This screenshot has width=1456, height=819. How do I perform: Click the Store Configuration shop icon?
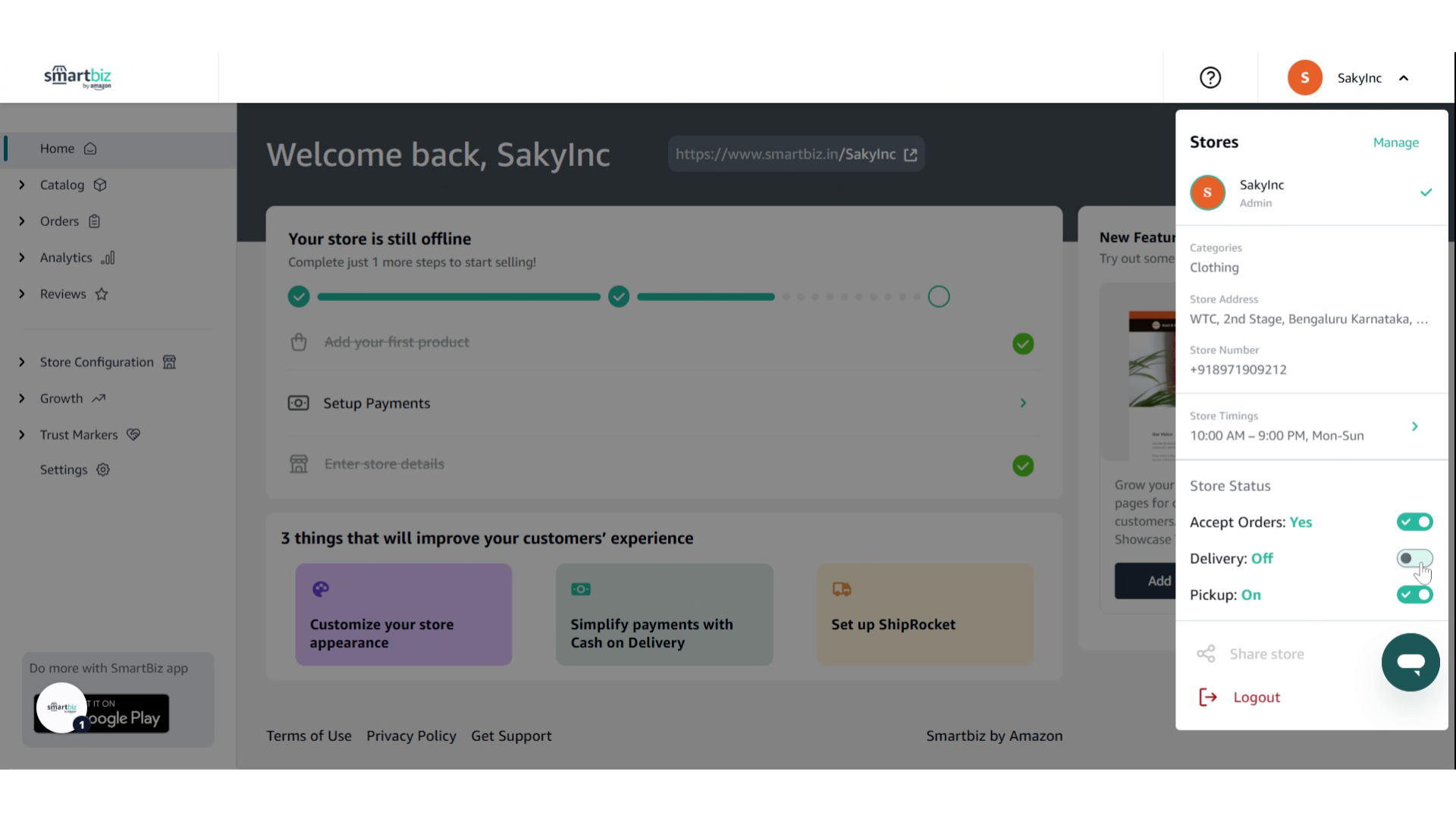click(x=169, y=362)
